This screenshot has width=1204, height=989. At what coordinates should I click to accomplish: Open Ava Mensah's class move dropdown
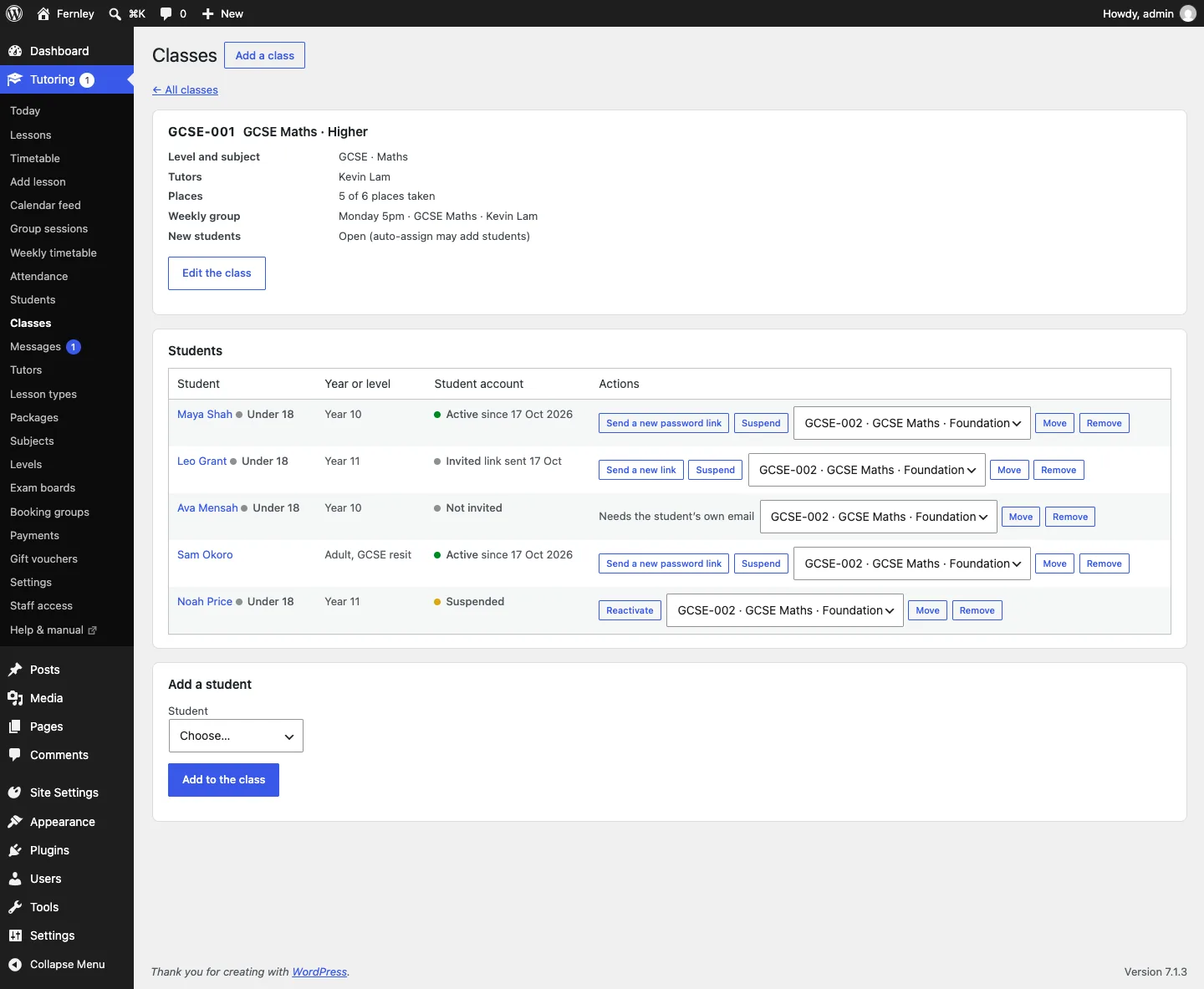(x=879, y=517)
